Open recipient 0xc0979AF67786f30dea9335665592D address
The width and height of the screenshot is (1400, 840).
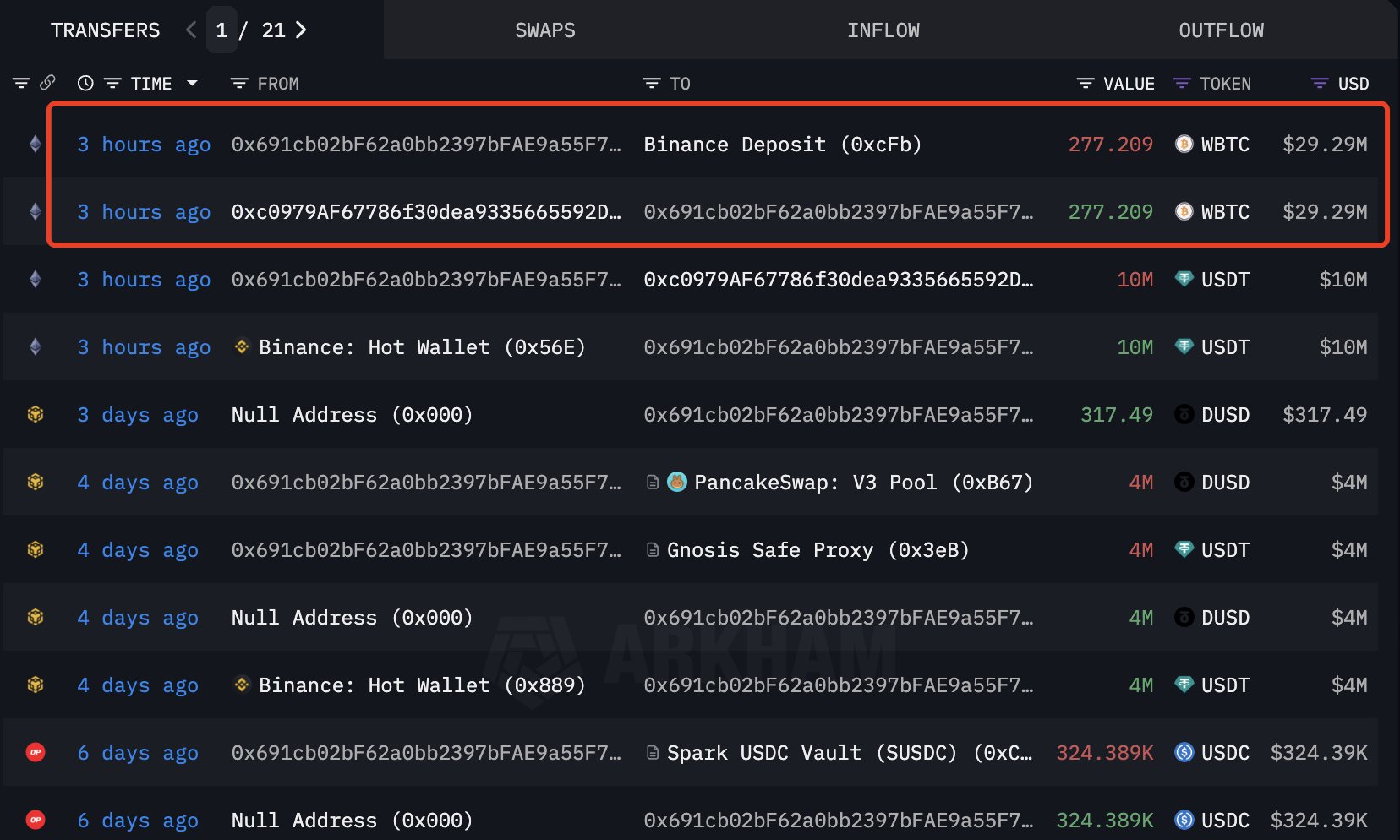point(839,280)
